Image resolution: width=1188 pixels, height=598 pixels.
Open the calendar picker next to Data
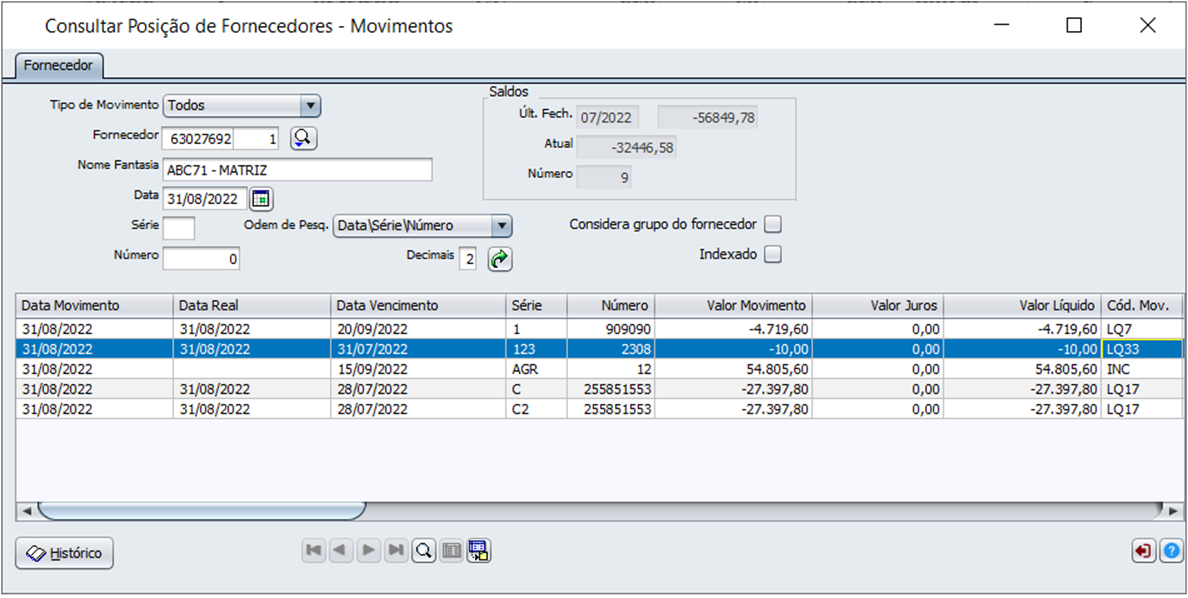point(261,199)
